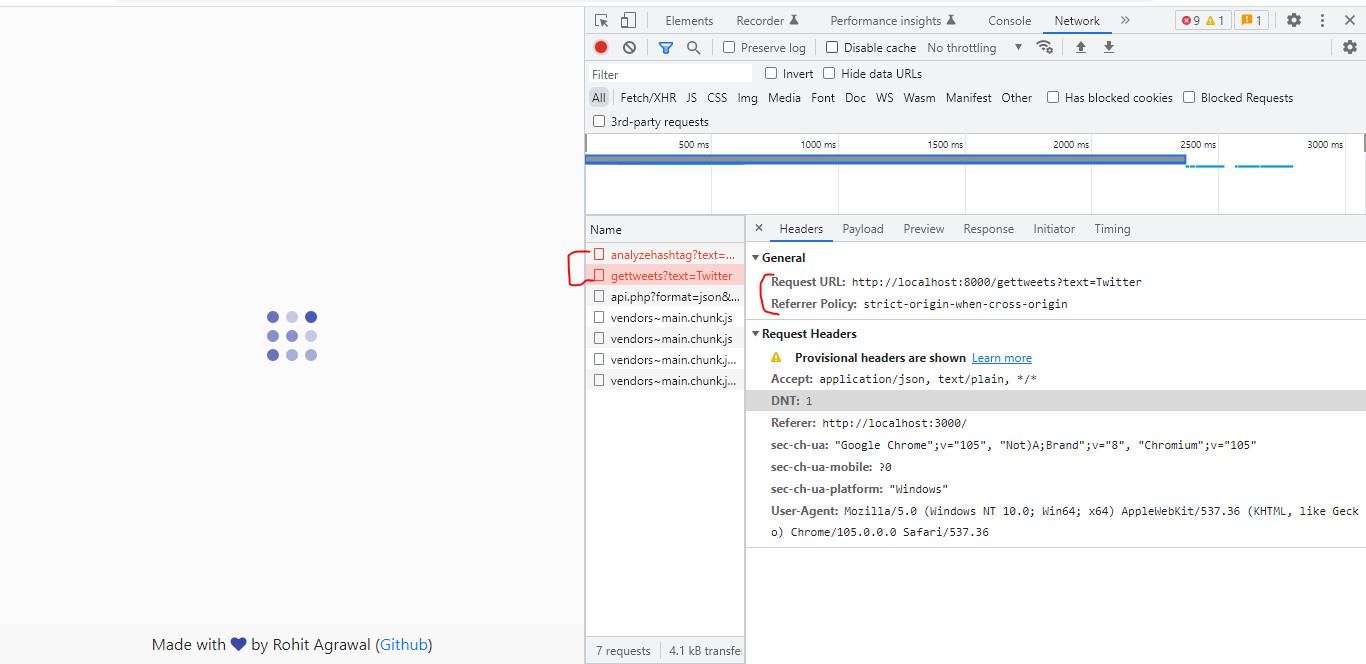The height and width of the screenshot is (664, 1366).
Task: Enable Preserve log checkbox
Action: point(729,47)
